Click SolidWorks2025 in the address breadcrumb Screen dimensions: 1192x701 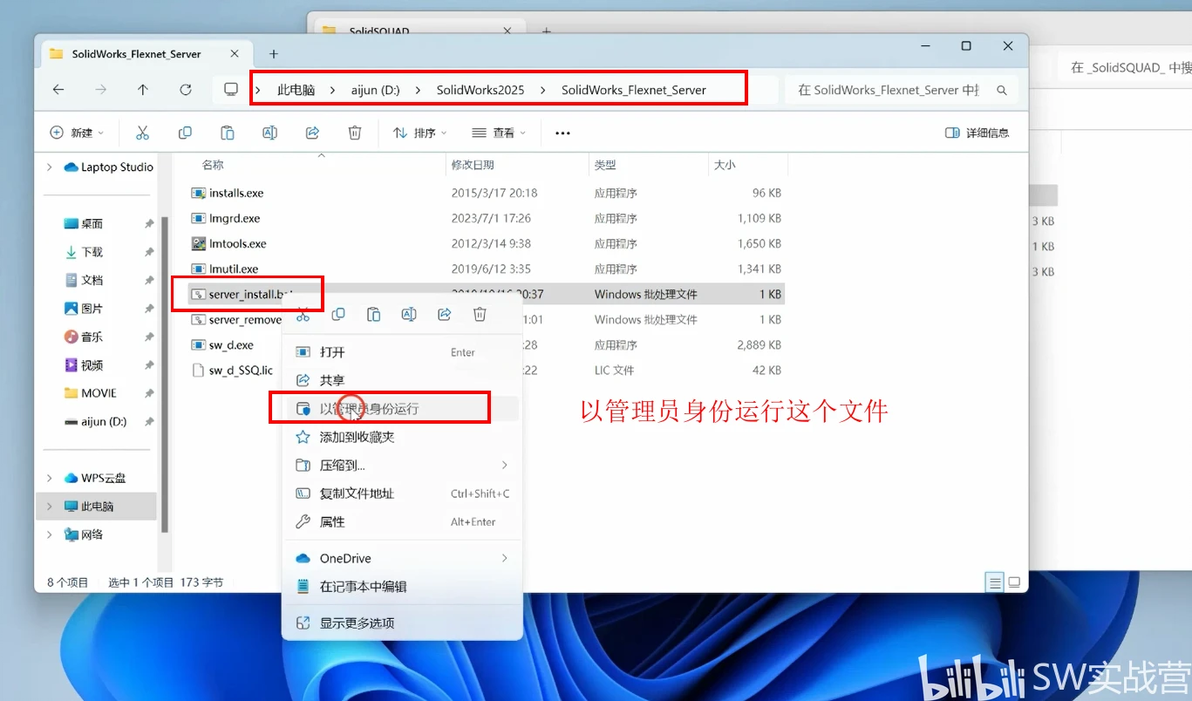(x=480, y=90)
